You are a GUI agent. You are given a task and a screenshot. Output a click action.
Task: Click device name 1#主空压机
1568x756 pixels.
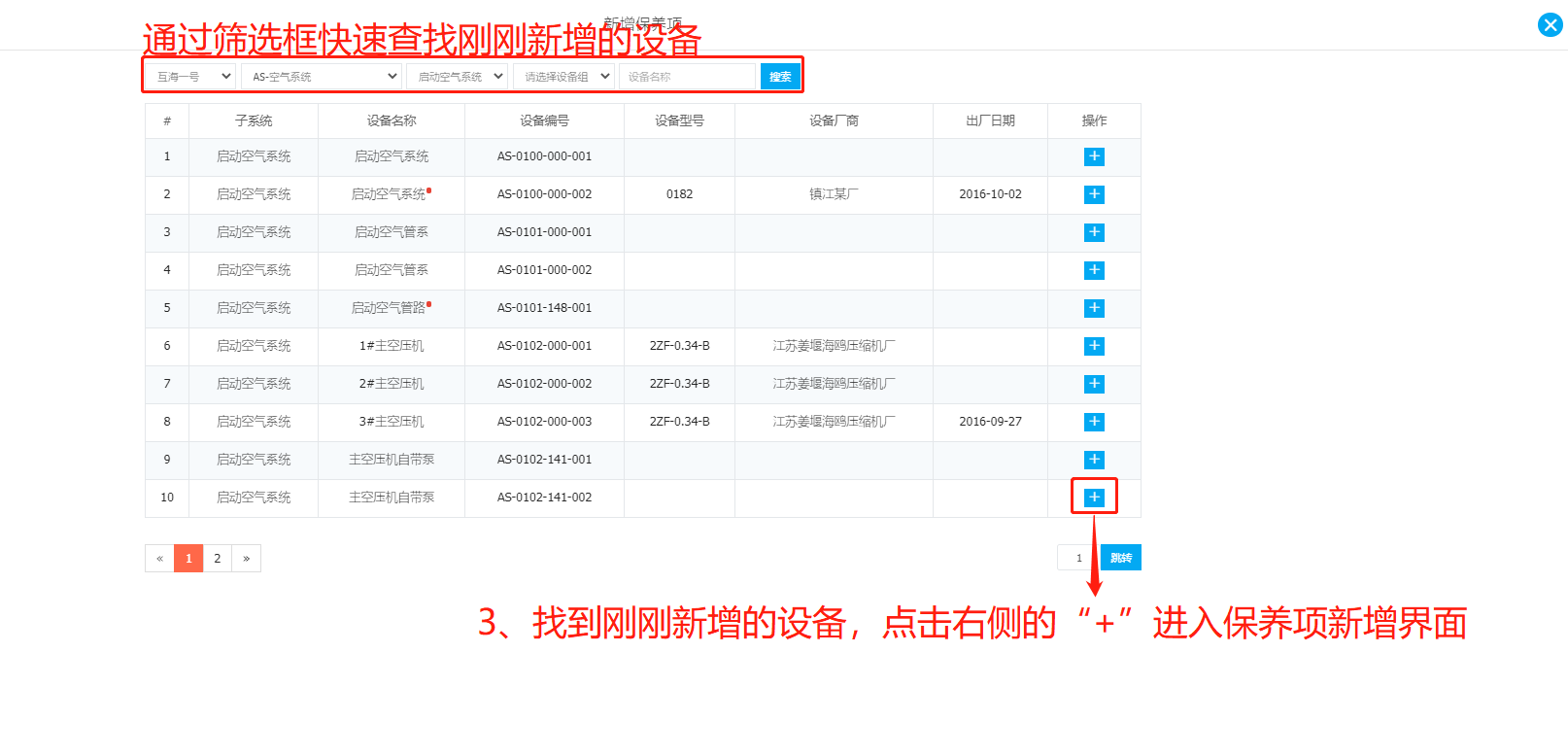392,346
